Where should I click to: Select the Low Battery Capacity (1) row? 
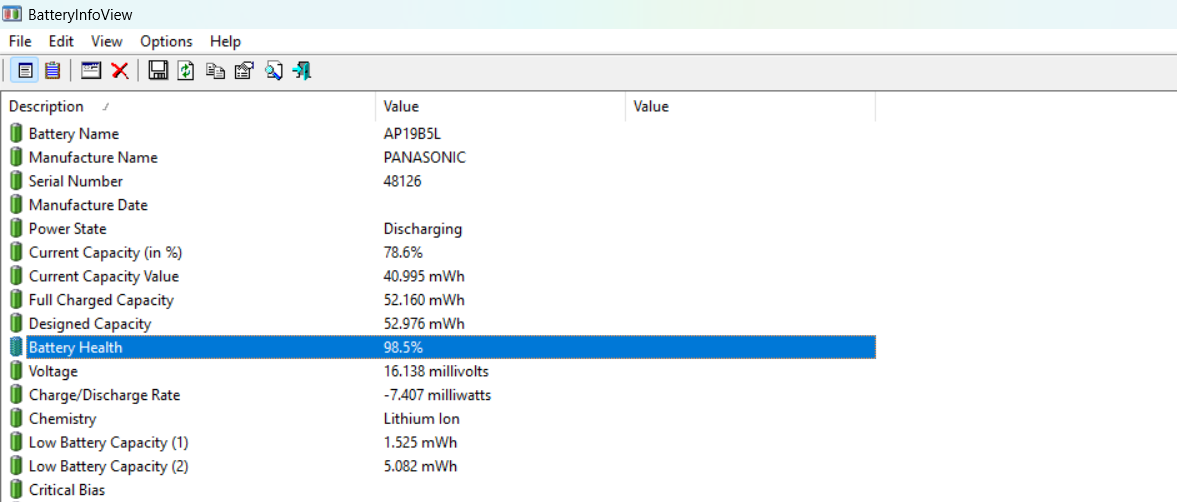coord(439,442)
